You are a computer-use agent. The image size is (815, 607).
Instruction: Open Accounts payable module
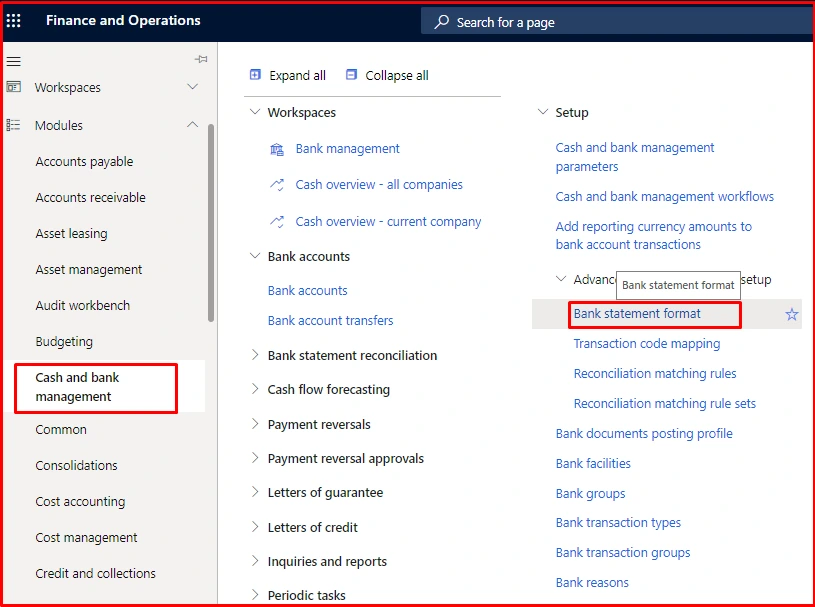[84, 162]
